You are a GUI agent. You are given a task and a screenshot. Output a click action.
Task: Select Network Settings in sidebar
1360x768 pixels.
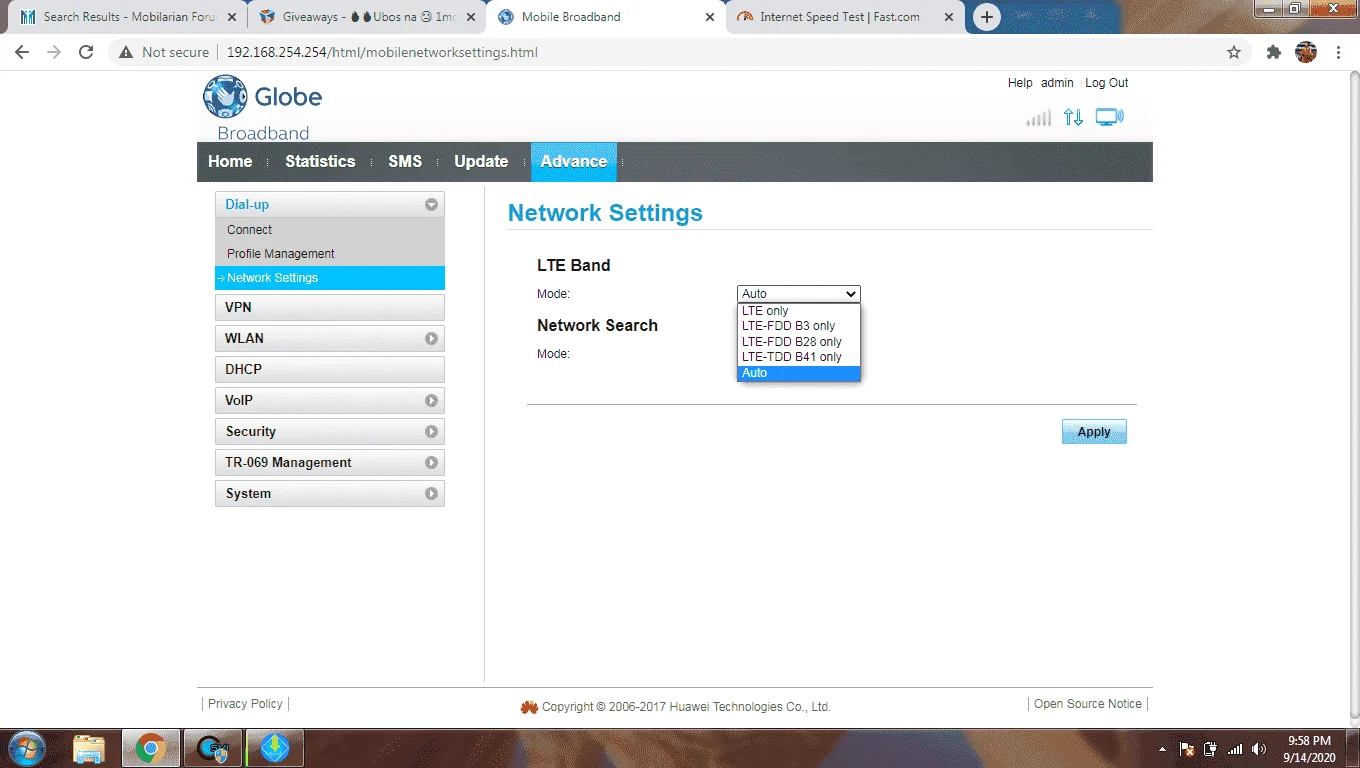tap(329, 278)
